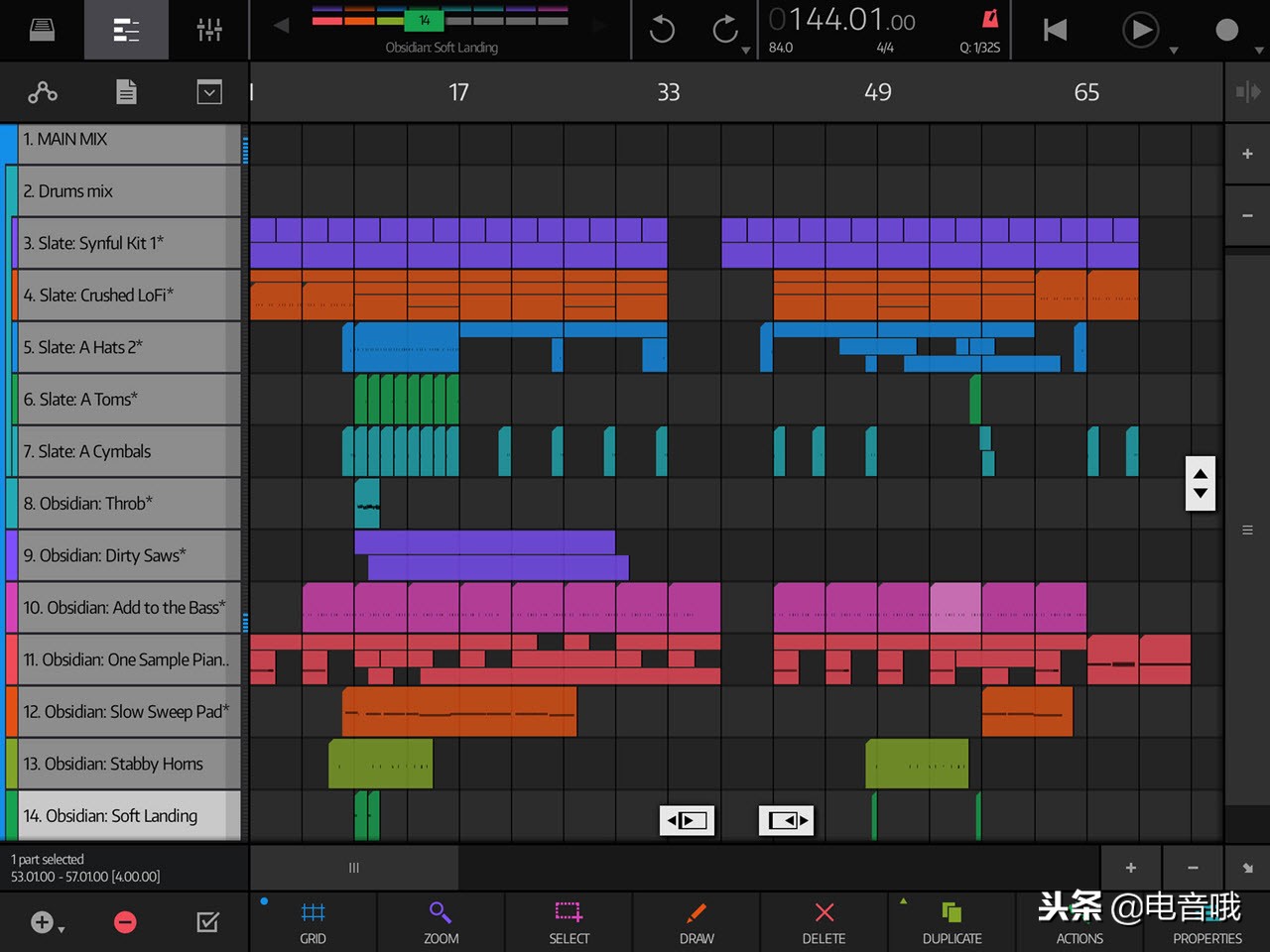Open the song browser drawer icon
Screen dimensions: 1270x952
[40, 29]
